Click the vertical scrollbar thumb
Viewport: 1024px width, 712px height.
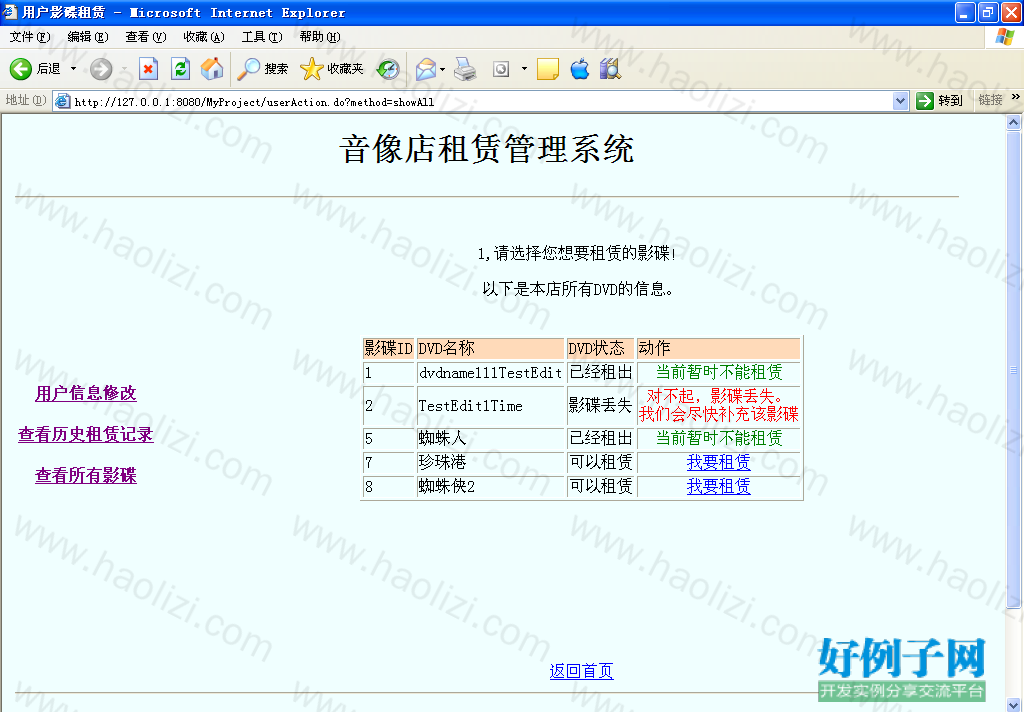pyautogui.click(x=1014, y=370)
